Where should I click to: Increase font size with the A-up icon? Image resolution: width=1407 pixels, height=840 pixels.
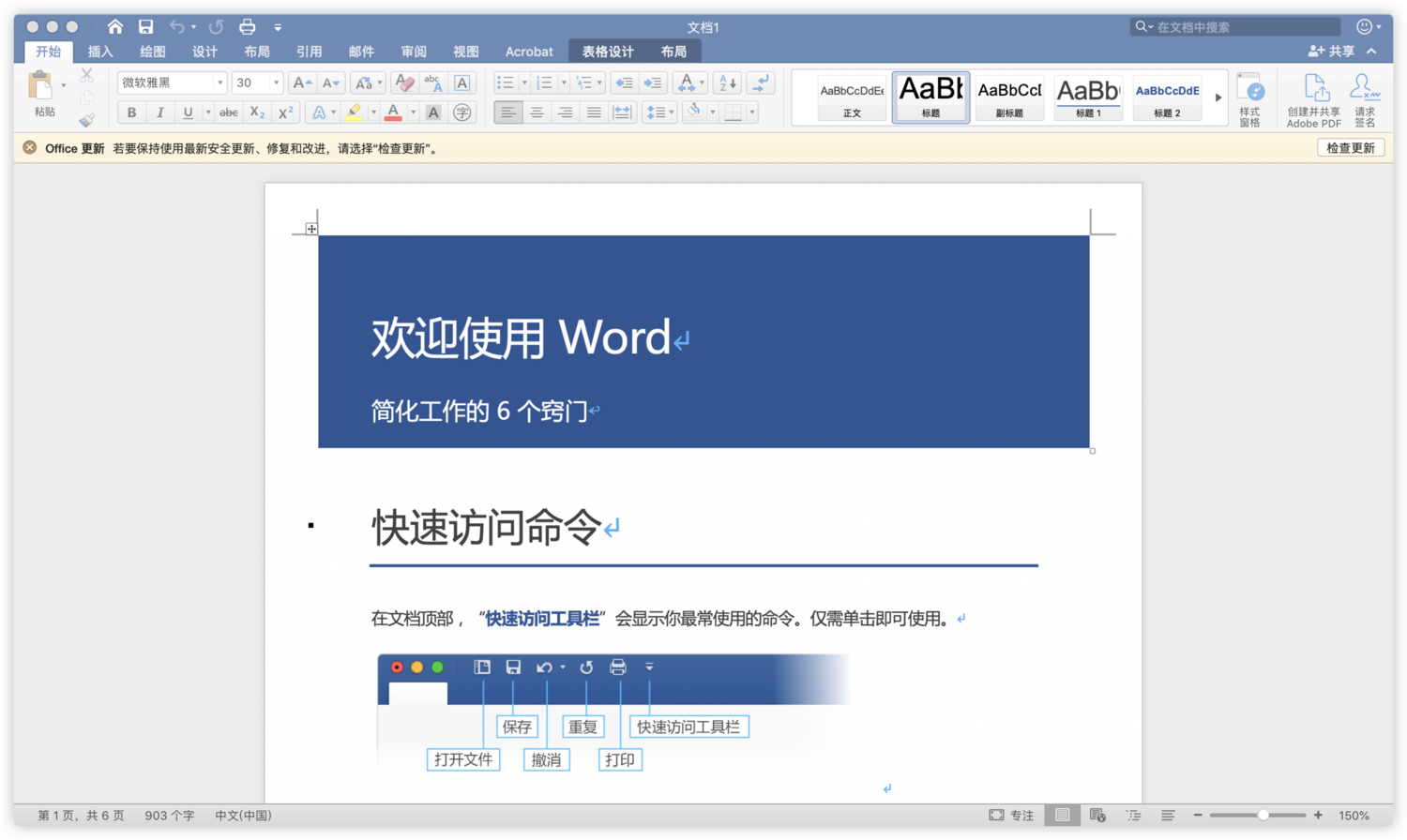point(302,83)
